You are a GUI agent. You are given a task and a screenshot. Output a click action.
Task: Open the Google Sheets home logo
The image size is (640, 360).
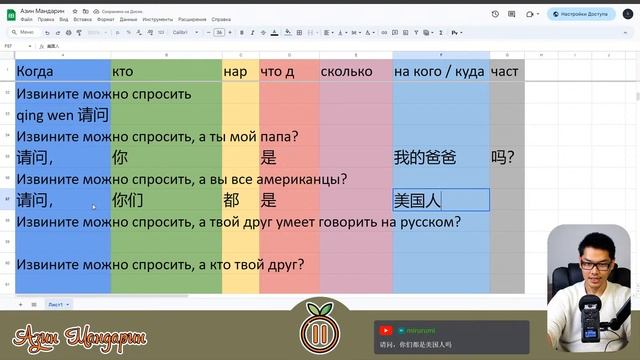(x=11, y=15)
